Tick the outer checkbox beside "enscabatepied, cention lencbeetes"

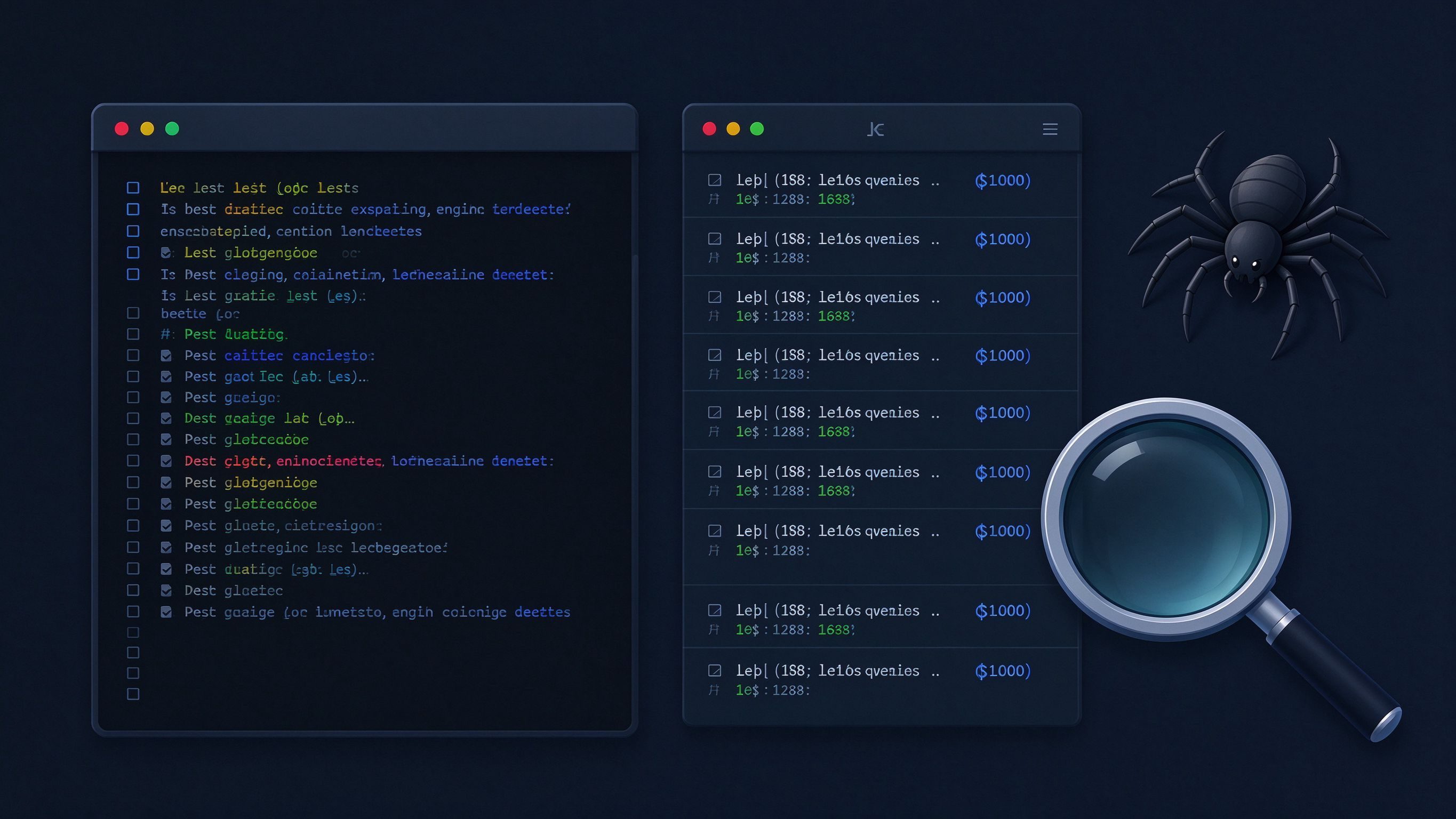point(133,231)
